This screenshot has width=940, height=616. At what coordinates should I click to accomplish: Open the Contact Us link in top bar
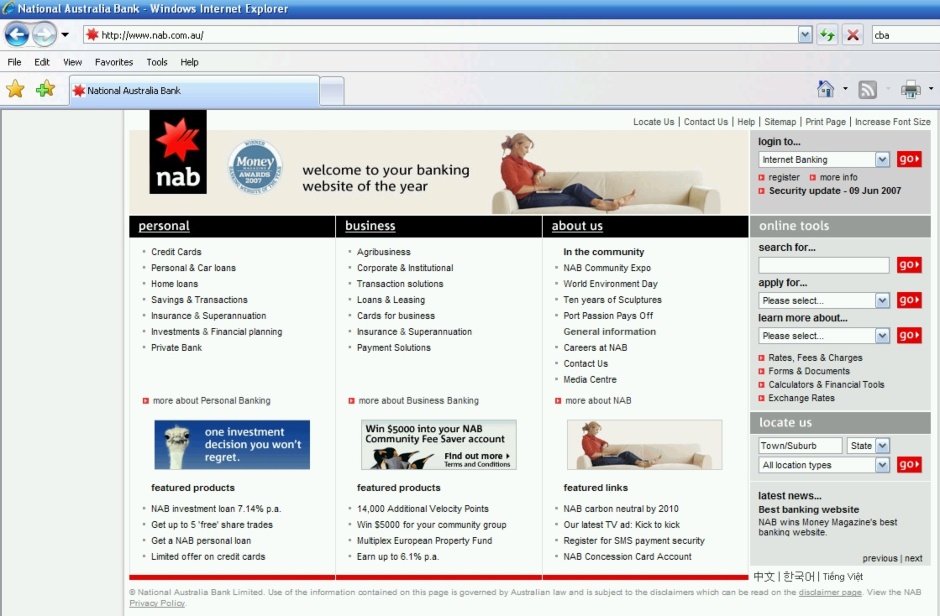(706, 122)
